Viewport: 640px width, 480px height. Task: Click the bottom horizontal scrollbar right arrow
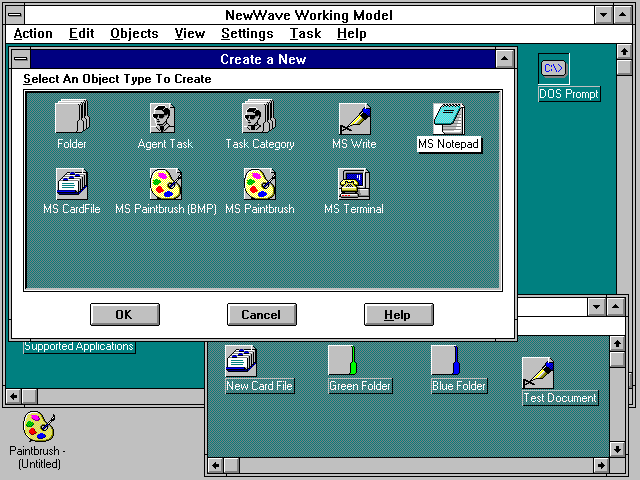(x=600, y=466)
